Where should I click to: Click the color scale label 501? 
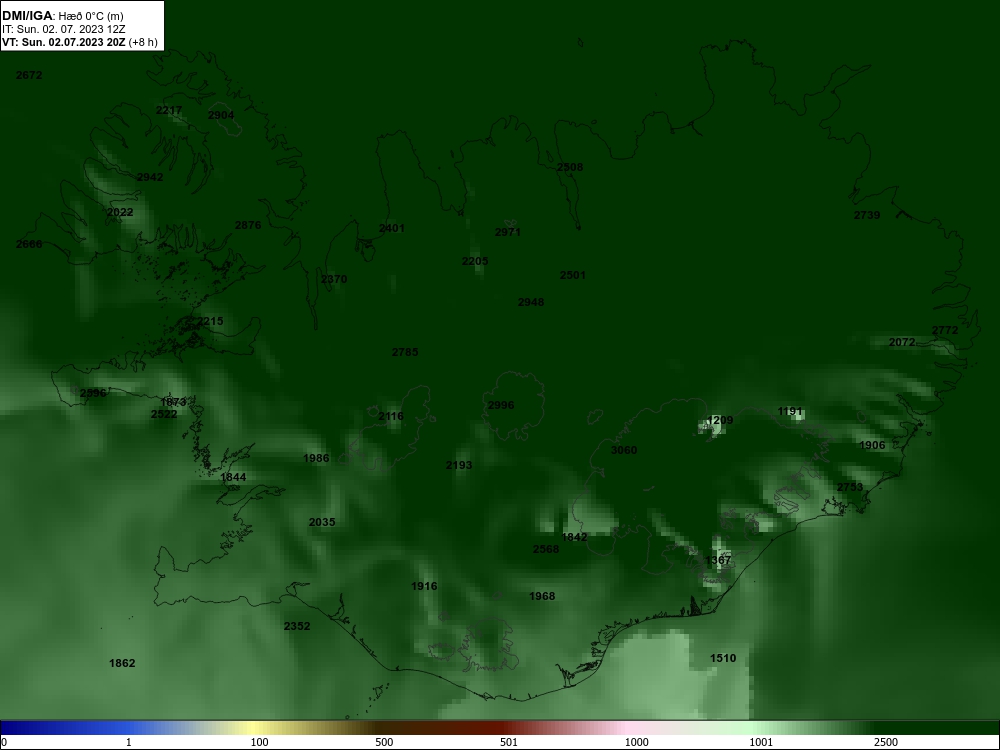coord(510,742)
